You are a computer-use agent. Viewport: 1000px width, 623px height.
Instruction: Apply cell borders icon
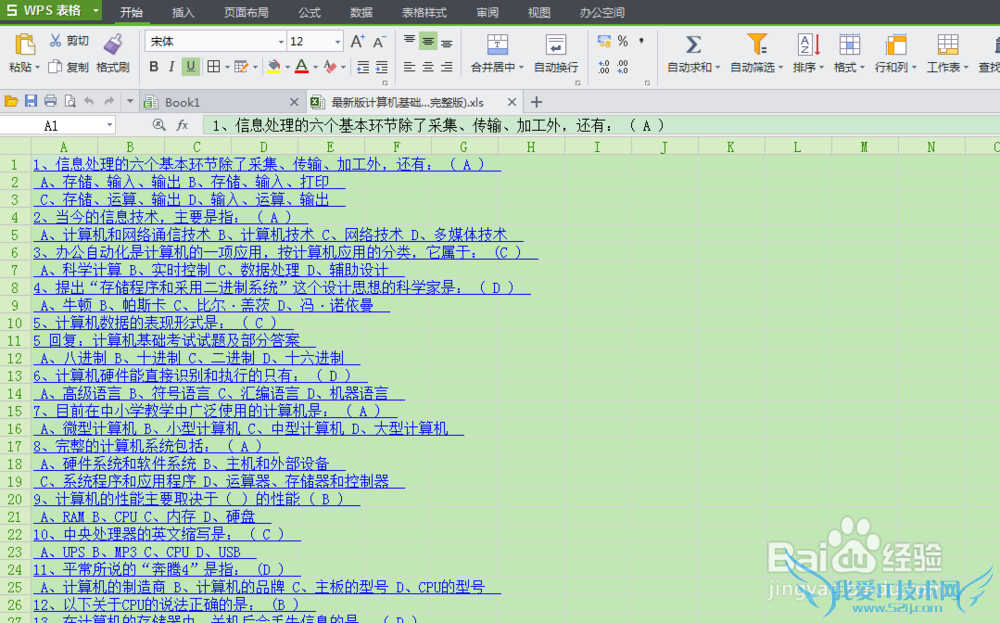(x=213, y=66)
